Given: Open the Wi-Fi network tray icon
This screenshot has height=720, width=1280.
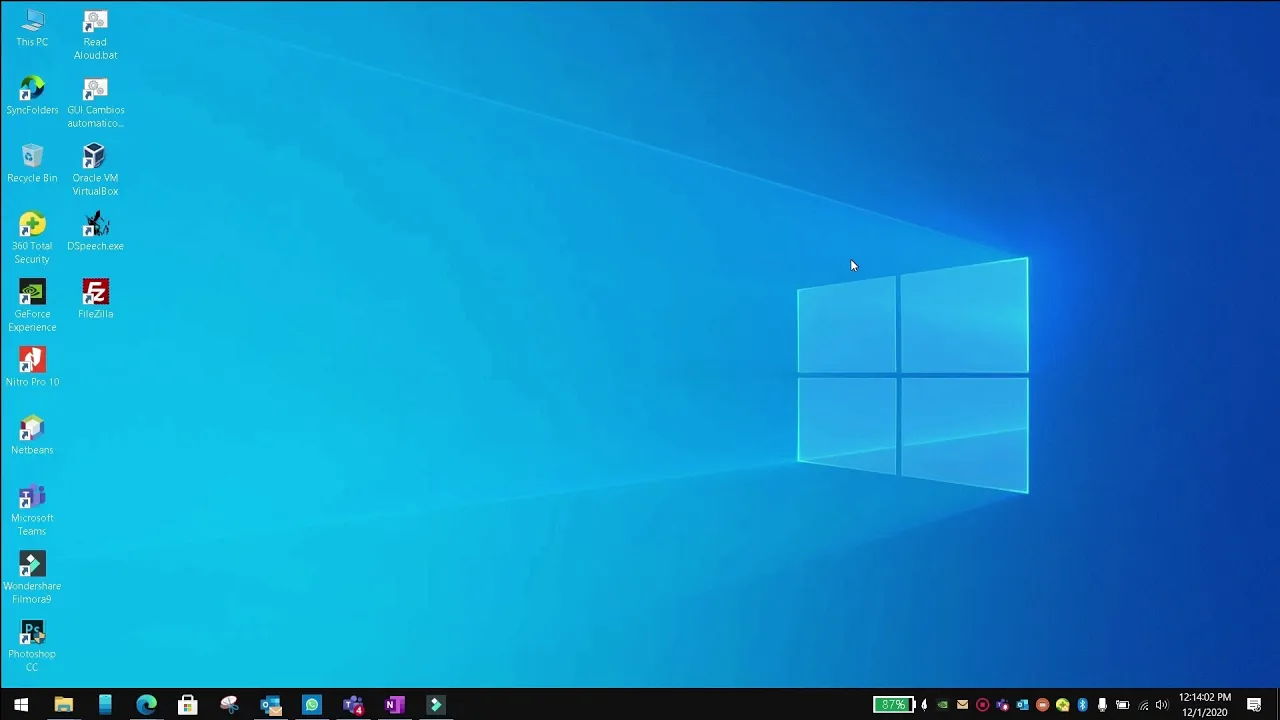Looking at the screenshot, I should [1143, 705].
